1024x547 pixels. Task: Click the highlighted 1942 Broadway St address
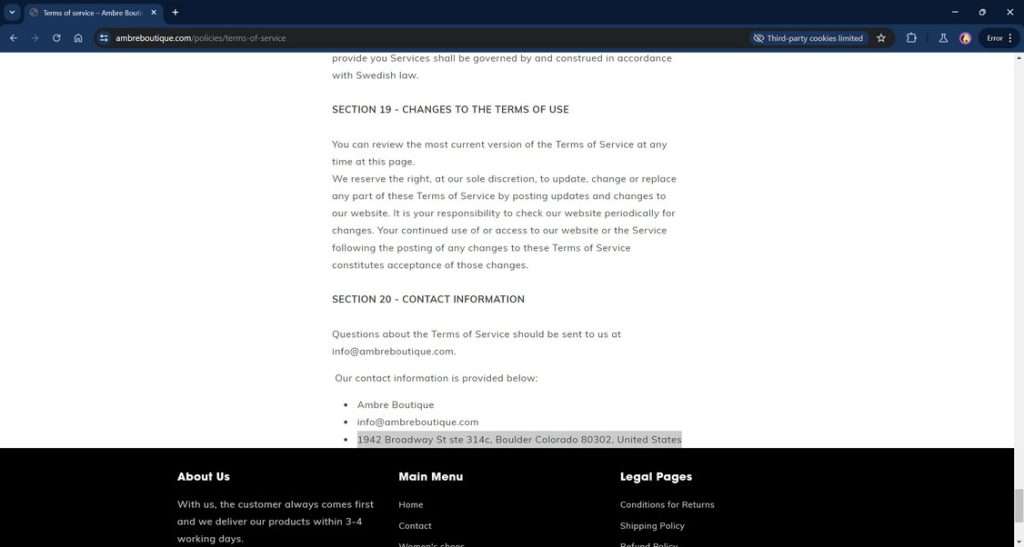coord(519,439)
